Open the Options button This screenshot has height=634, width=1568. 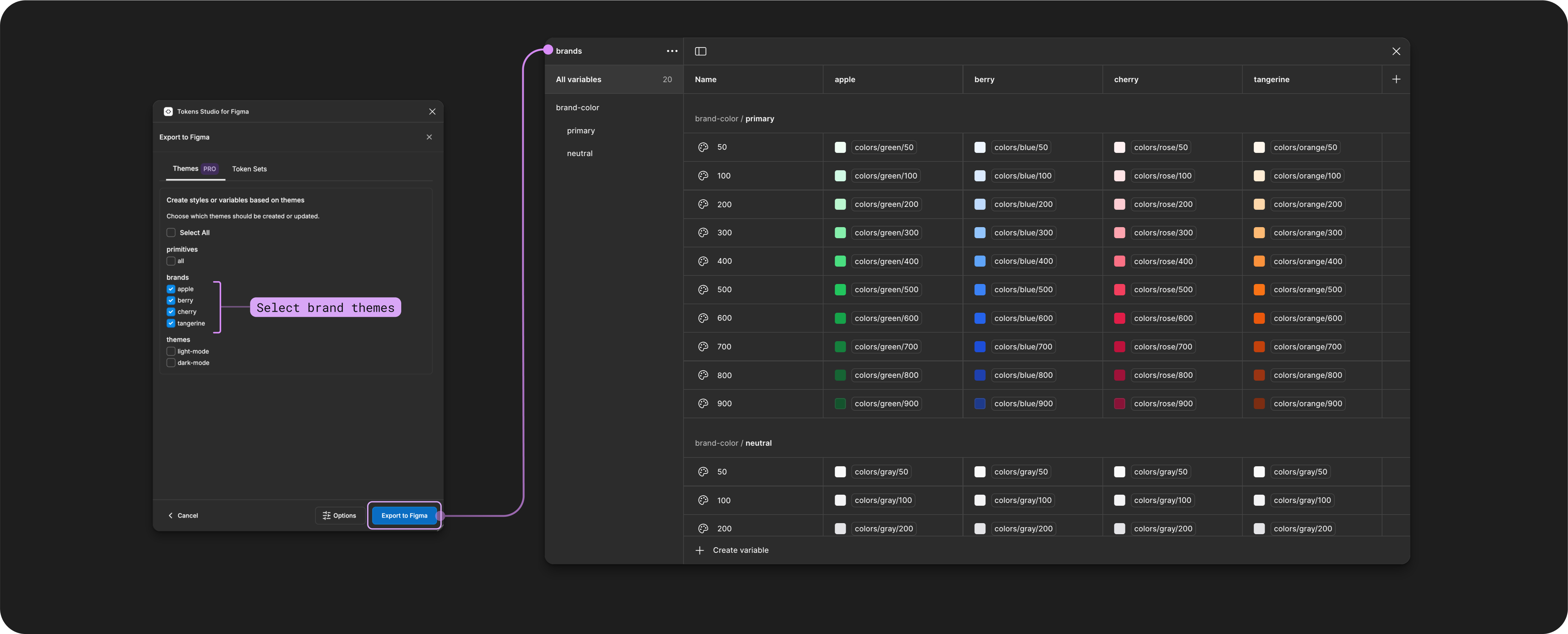click(339, 515)
